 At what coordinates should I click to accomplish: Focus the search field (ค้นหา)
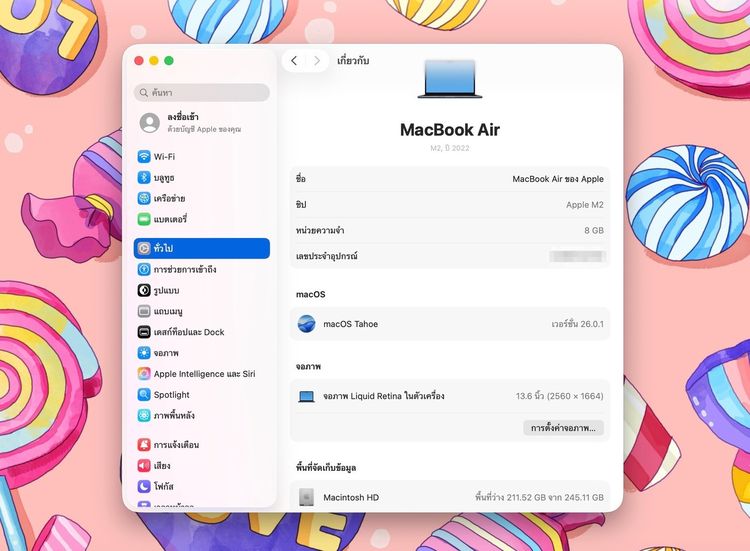(x=202, y=92)
